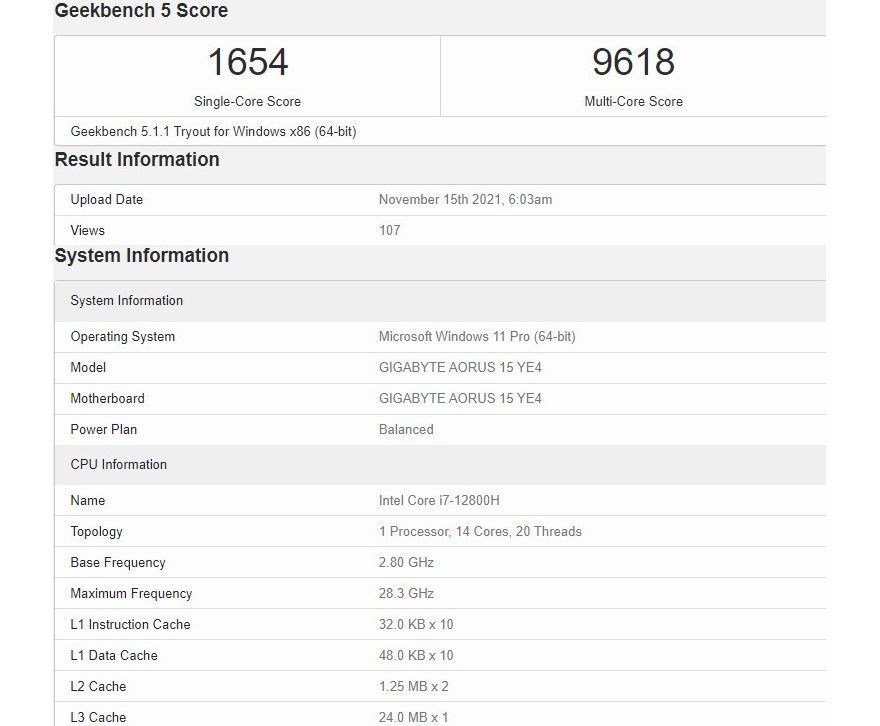Screen dimensions: 880x726
Task: Select the views count 107
Action: [x=389, y=231]
